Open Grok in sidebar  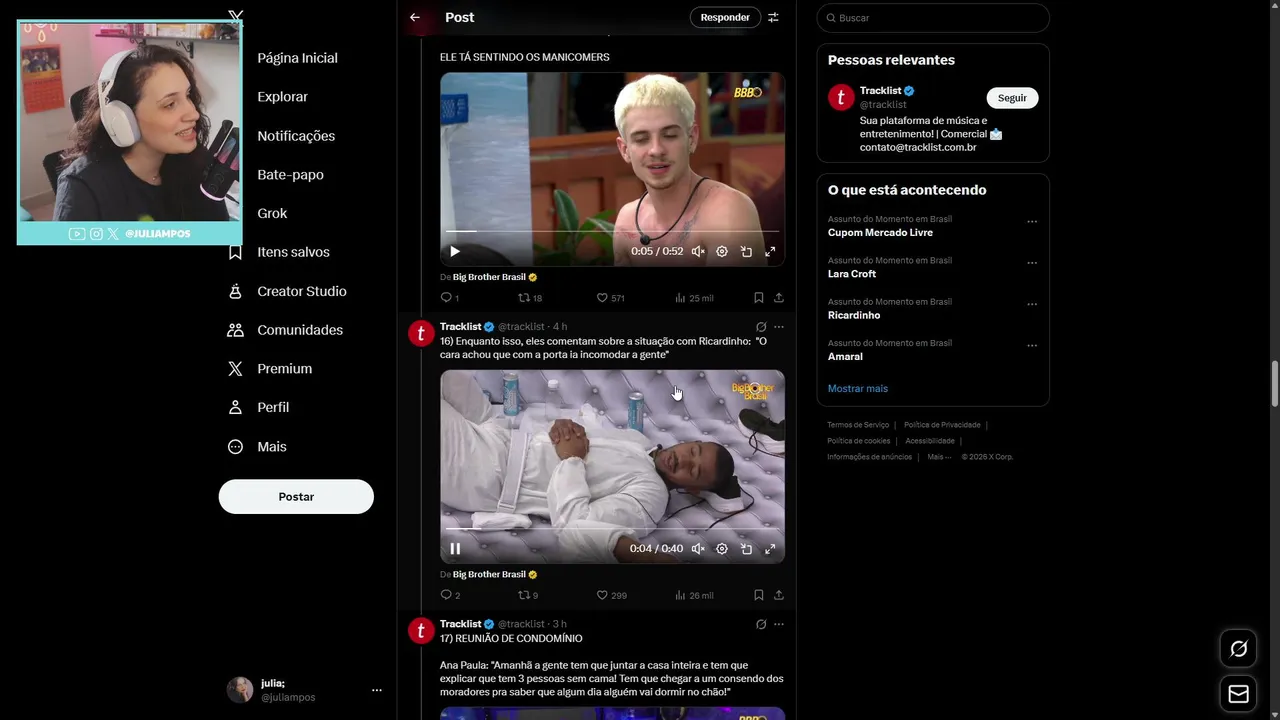point(272,213)
